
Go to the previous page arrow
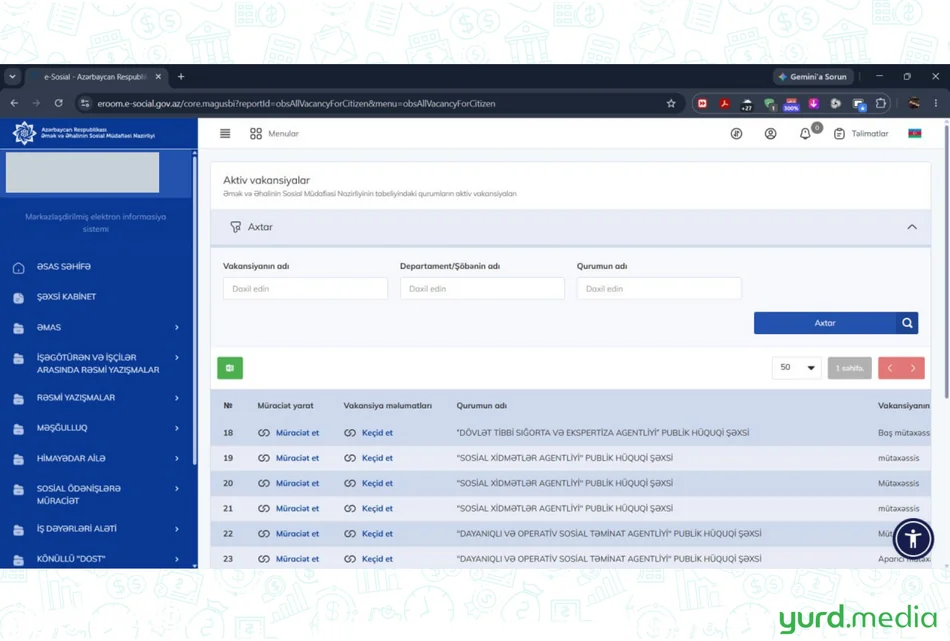tap(890, 368)
